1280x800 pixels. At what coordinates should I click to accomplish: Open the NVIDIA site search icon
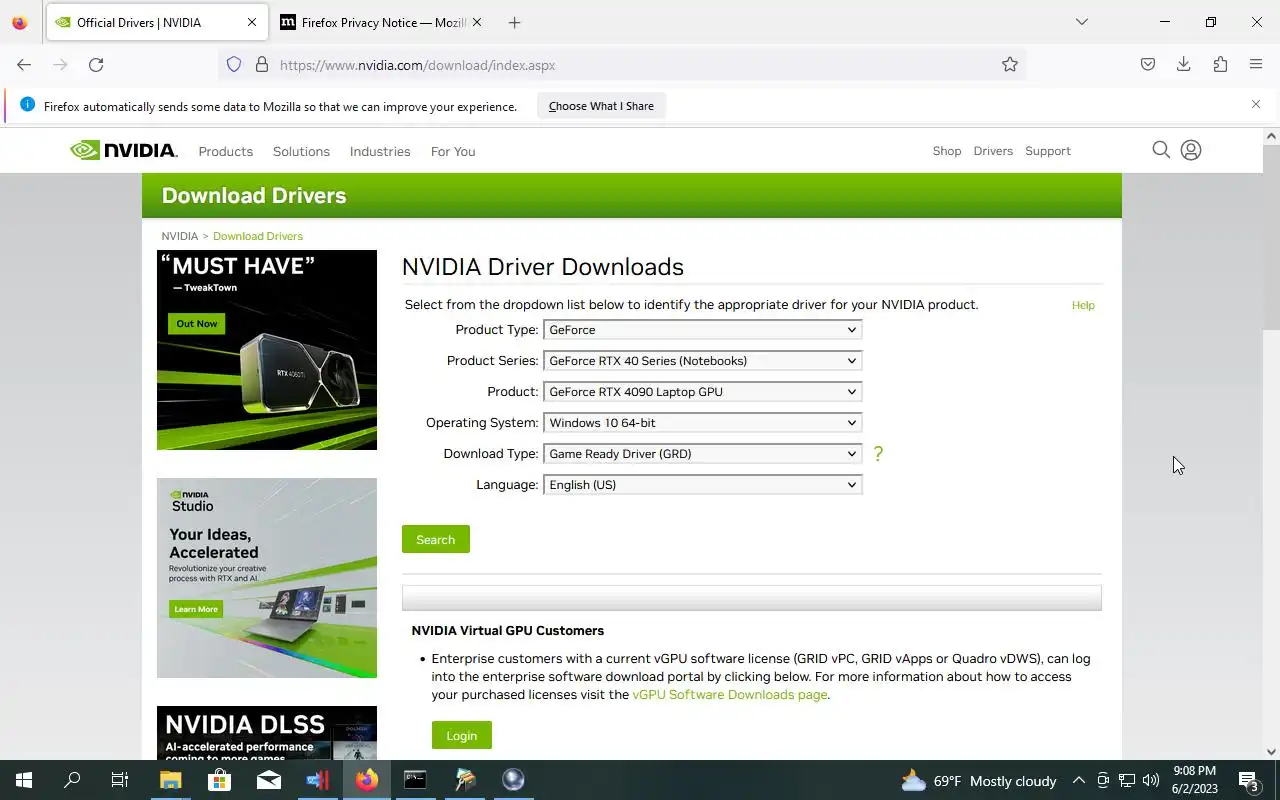tap(1161, 150)
